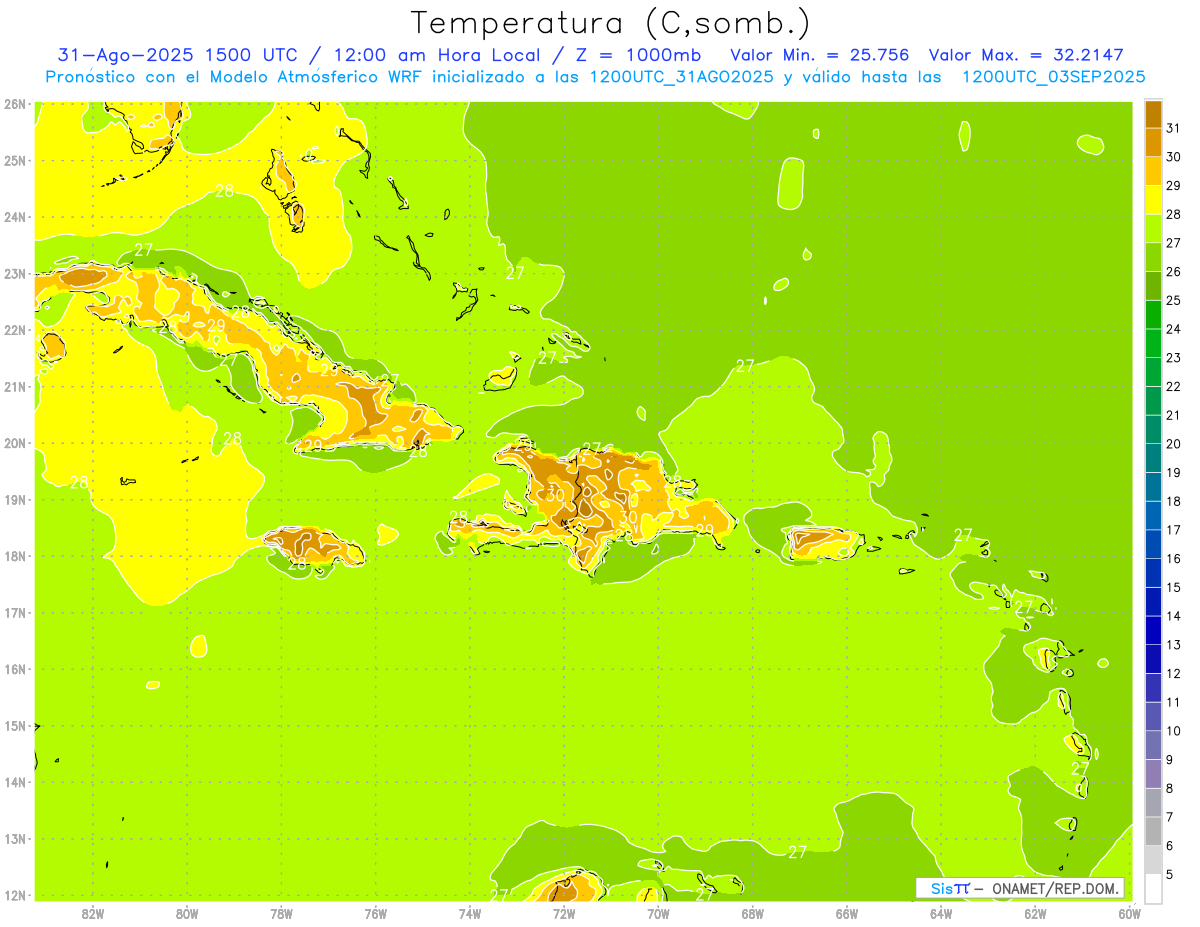This screenshot has height=927, width=1200.
Task: Pick the lime swatch between legend 27 and 28
Action: point(1153,228)
